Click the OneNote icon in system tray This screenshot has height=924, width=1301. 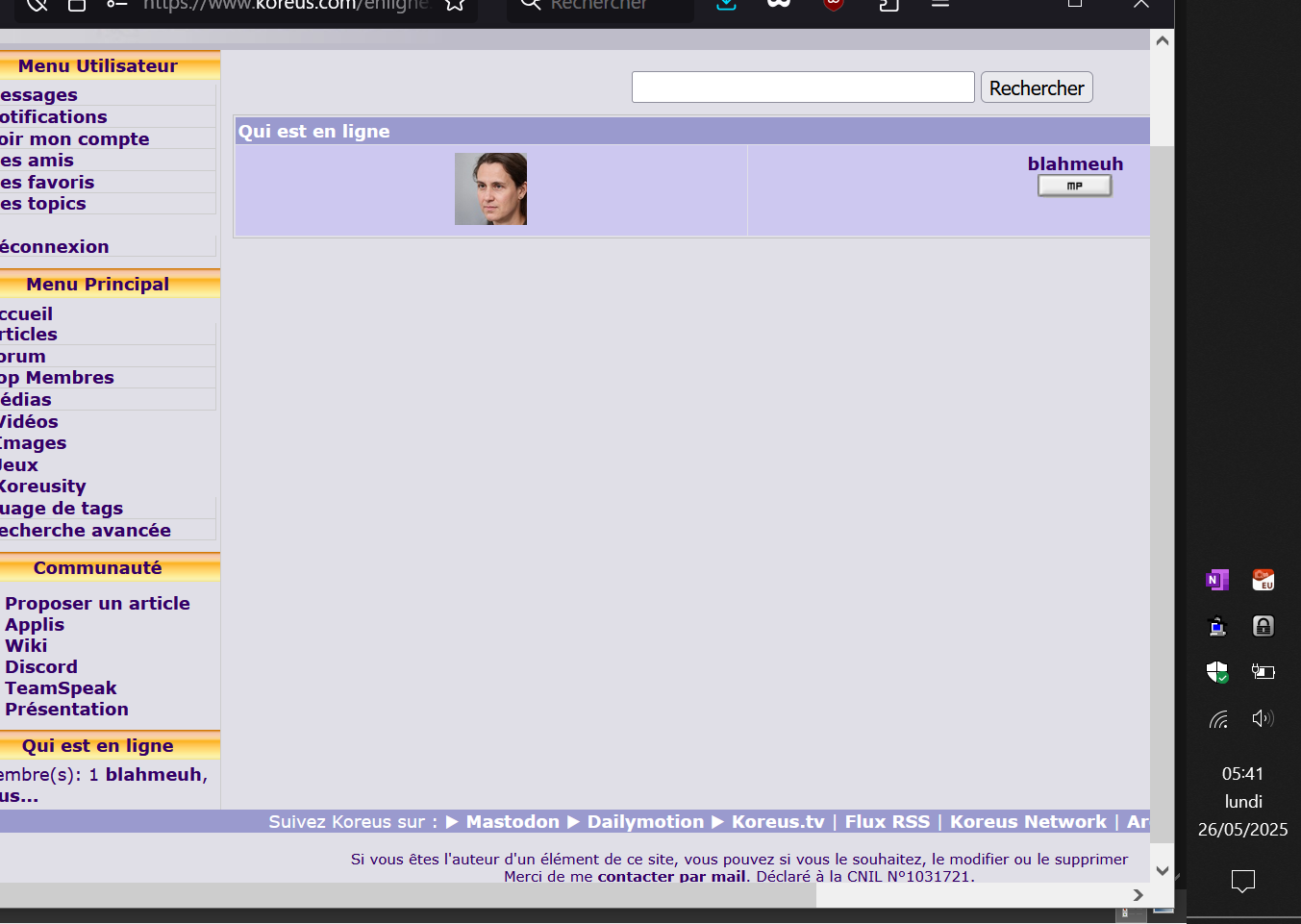pos(1217,580)
